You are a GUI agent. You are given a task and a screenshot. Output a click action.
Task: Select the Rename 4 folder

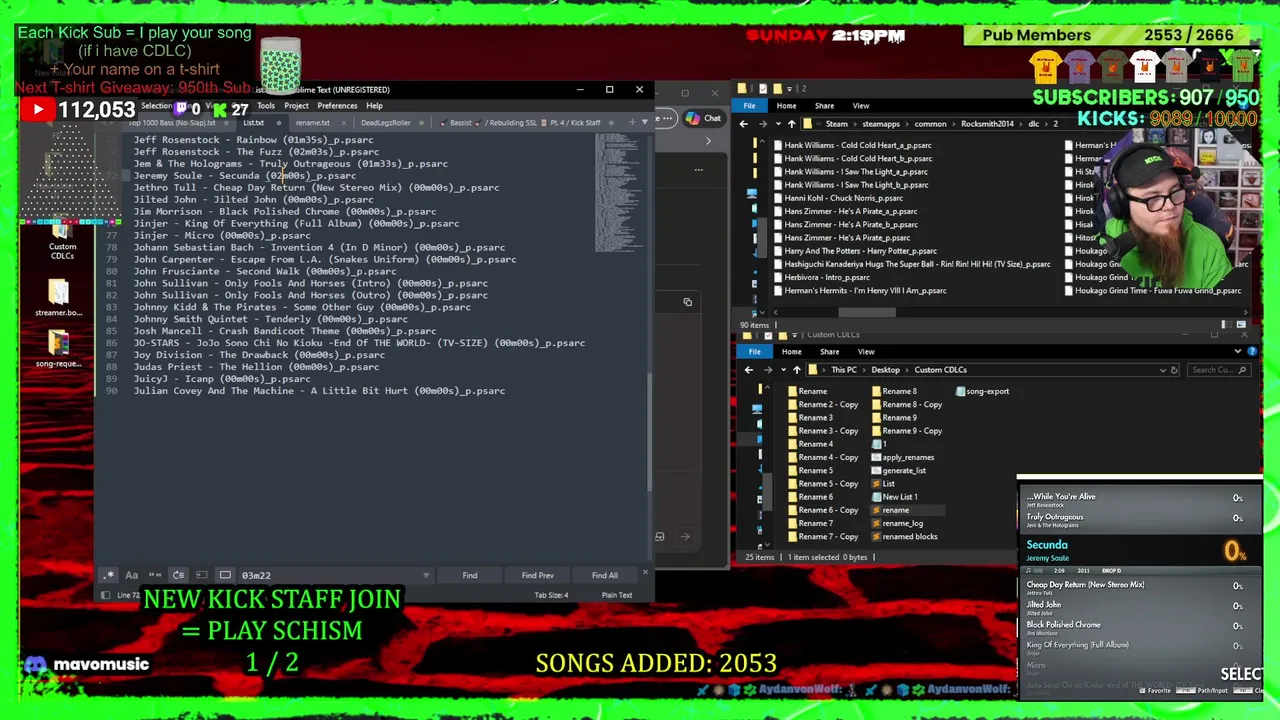click(x=810, y=444)
